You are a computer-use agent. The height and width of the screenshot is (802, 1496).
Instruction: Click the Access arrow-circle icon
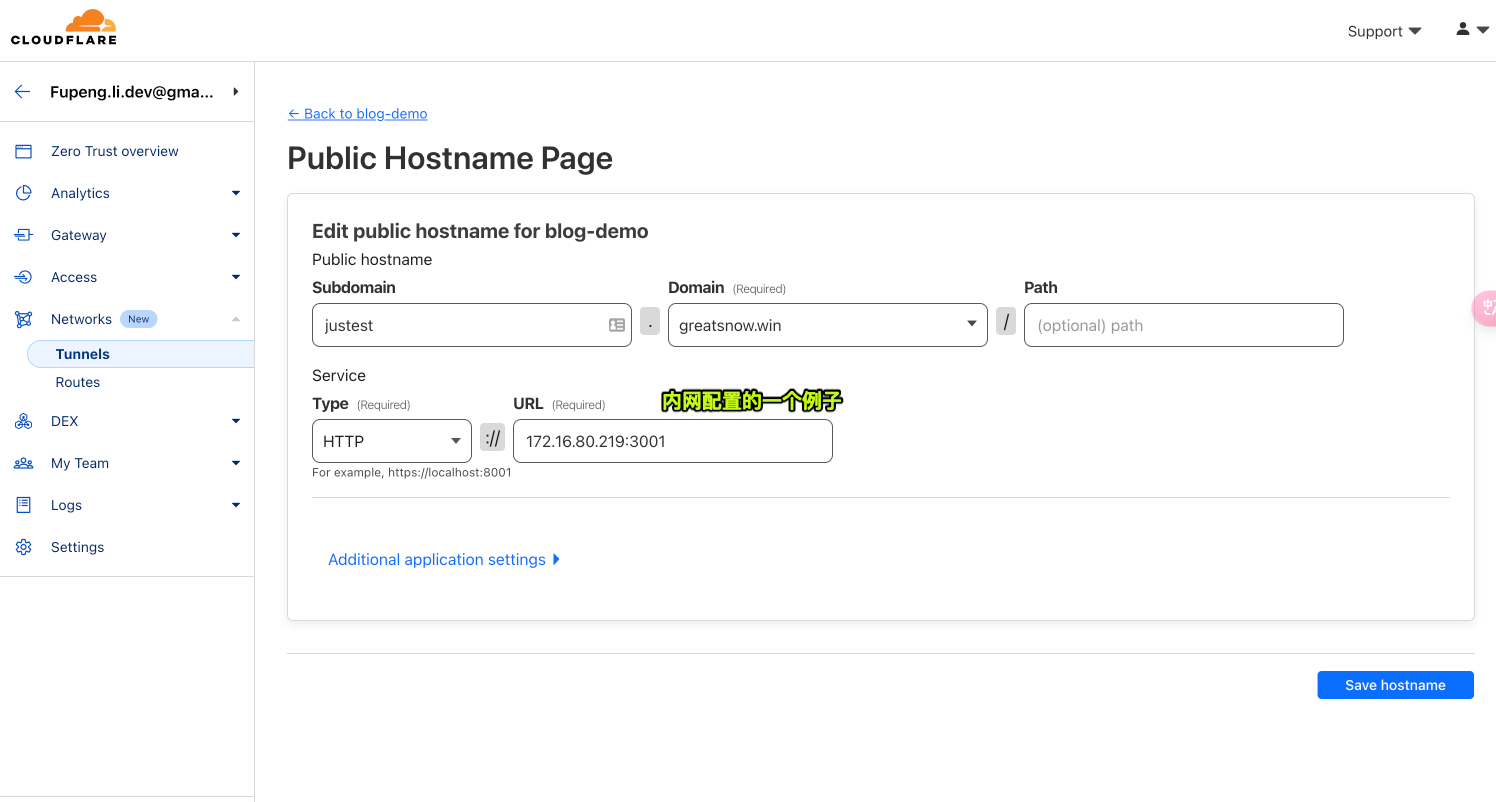pyautogui.click(x=24, y=277)
